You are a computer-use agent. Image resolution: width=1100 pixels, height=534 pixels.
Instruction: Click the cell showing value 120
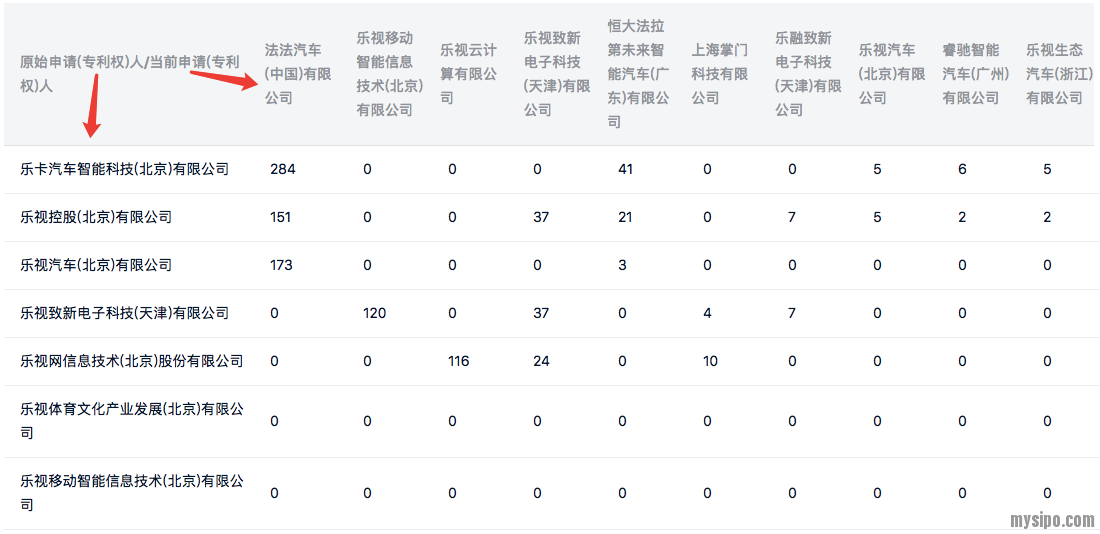[374, 313]
